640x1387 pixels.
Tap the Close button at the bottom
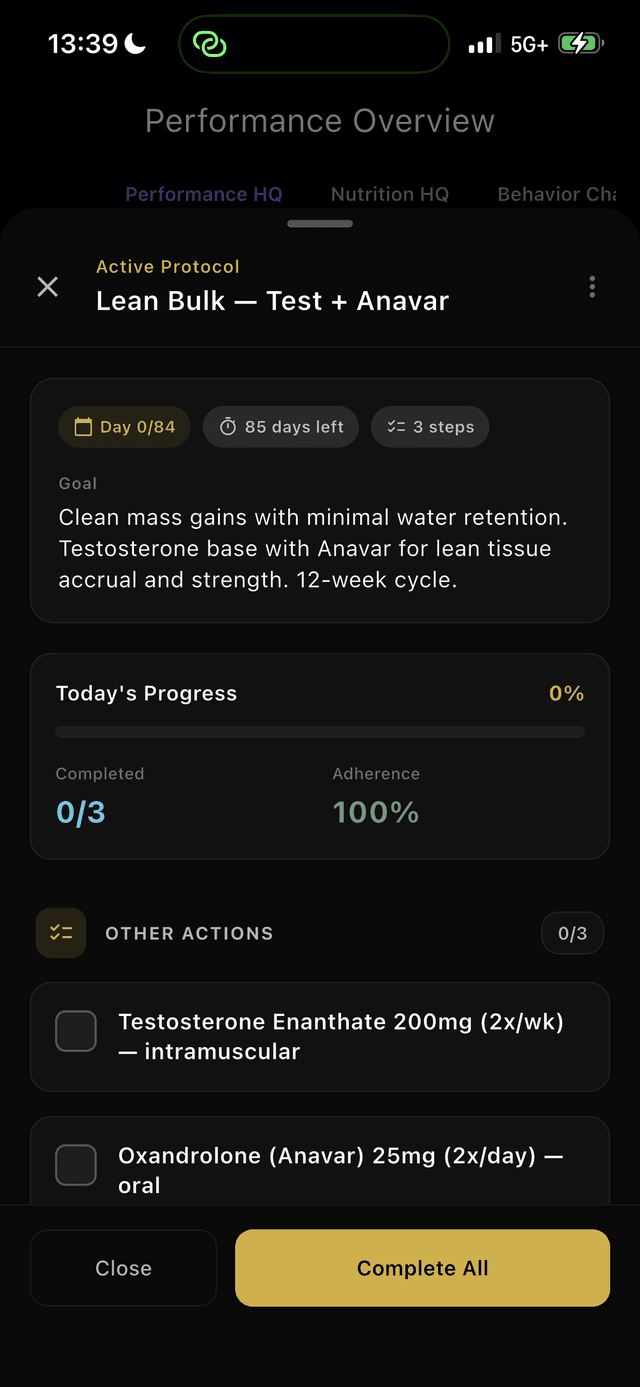coord(123,1267)
